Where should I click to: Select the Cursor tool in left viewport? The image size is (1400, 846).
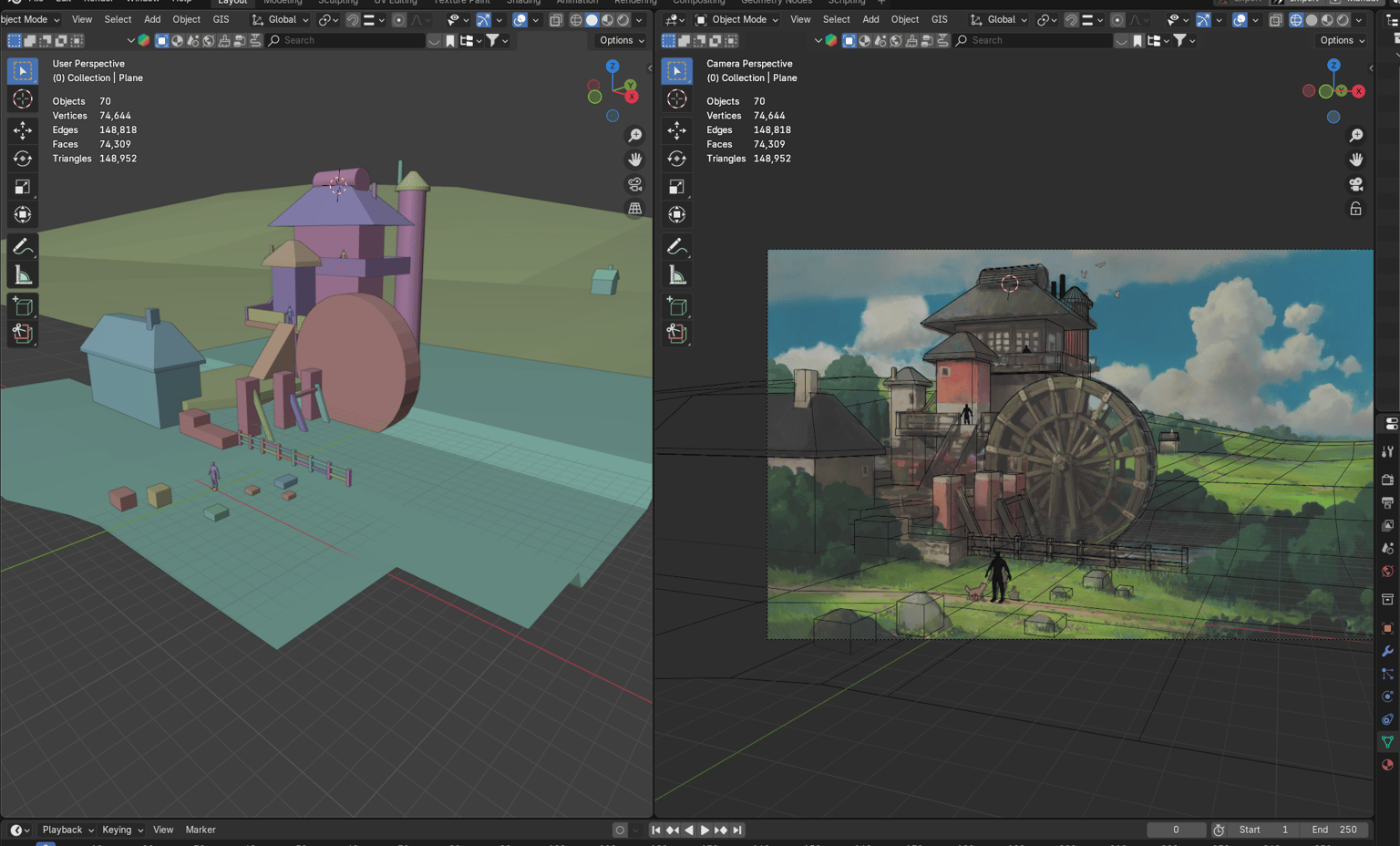click(23, 98)
